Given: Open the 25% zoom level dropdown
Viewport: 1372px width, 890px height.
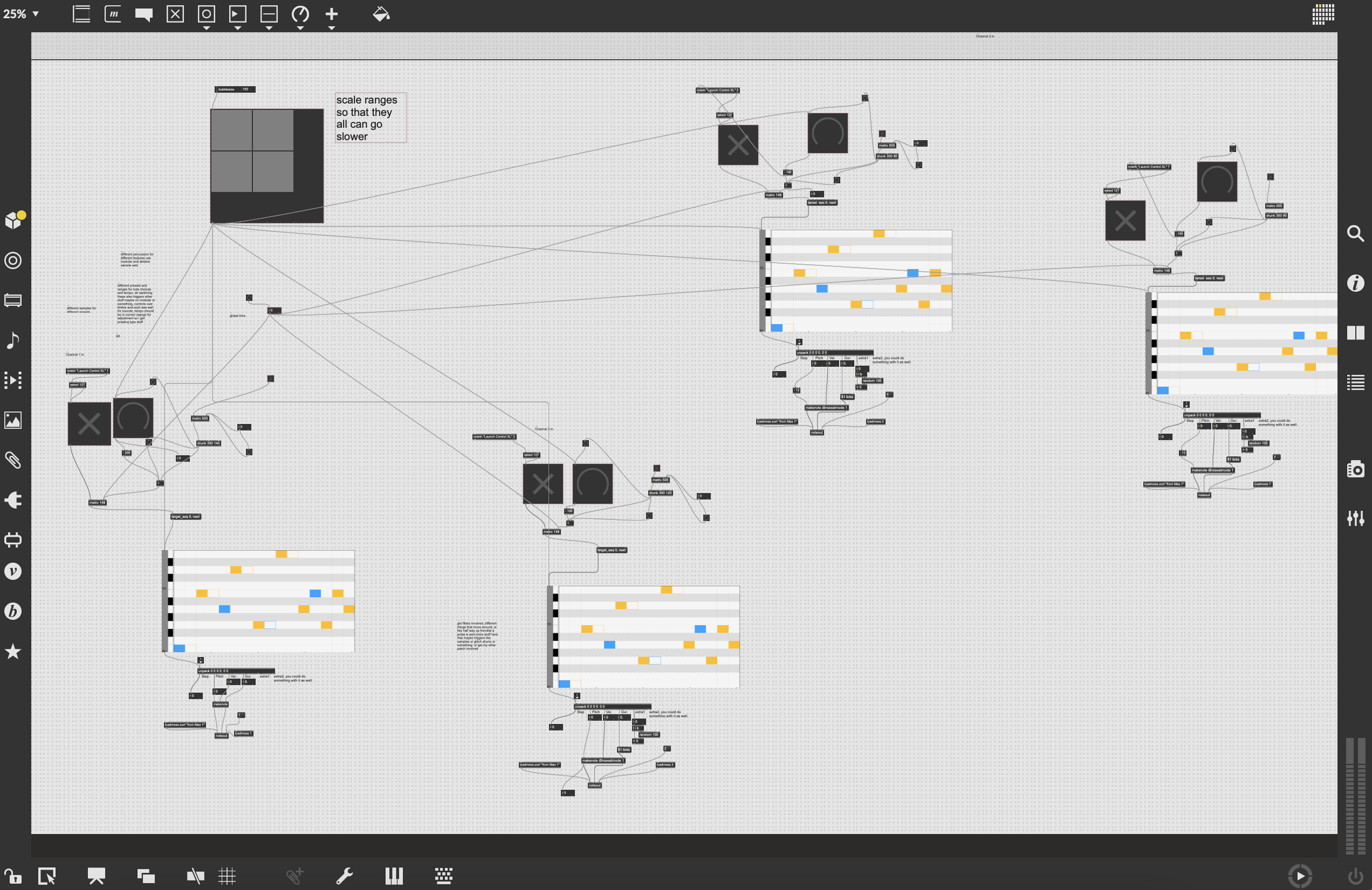Looking at the screenshot, I should (21, 14).
